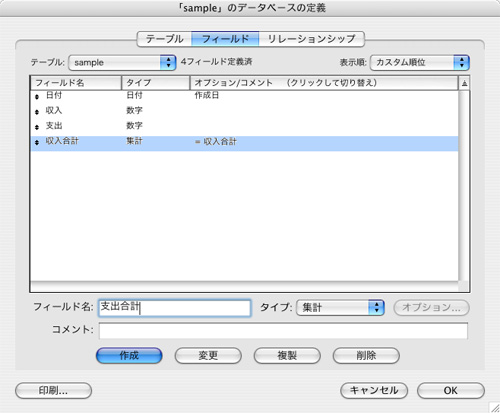500x413 pixels.
Task: Click the 印刷... button
Action: coord(53,390)
